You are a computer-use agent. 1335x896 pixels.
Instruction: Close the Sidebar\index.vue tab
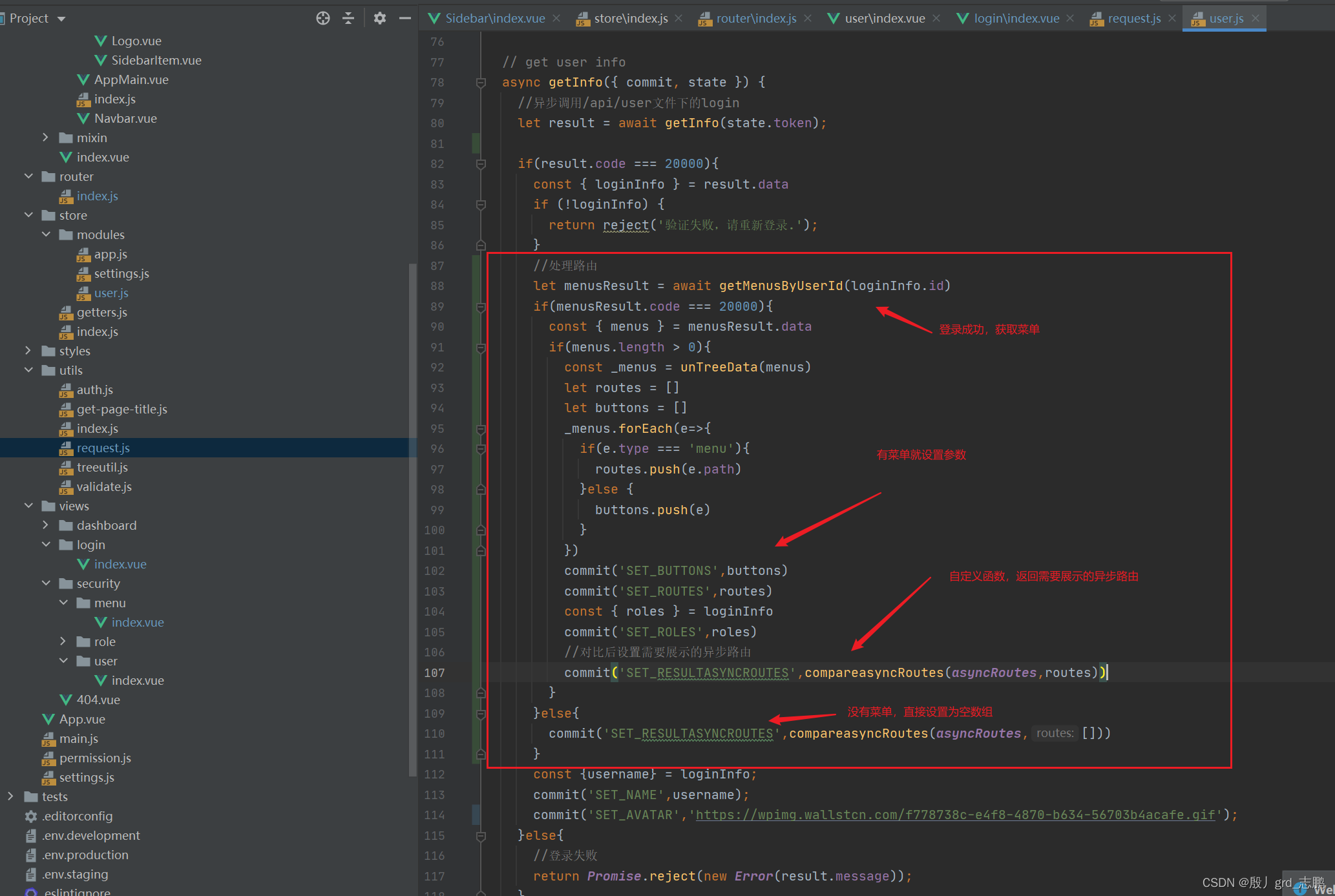(x=556, y=18)
